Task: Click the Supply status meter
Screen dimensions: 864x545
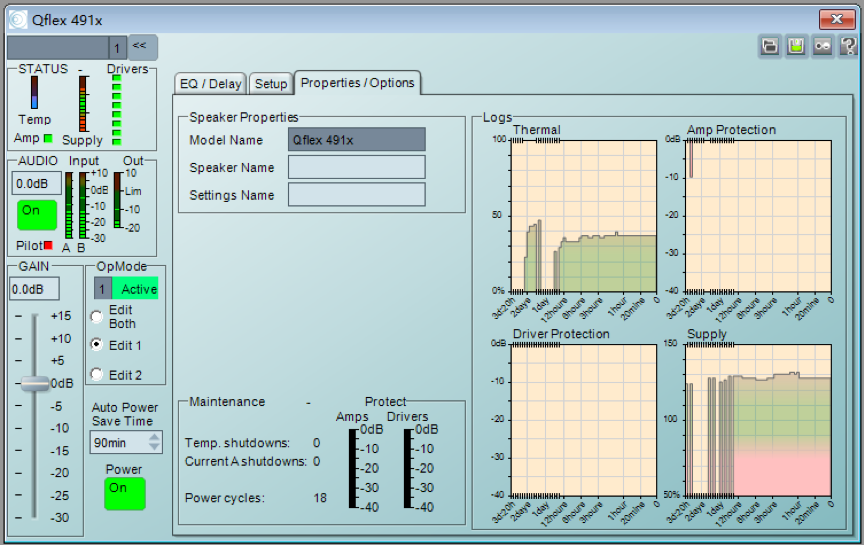Action: pos(83,104)
